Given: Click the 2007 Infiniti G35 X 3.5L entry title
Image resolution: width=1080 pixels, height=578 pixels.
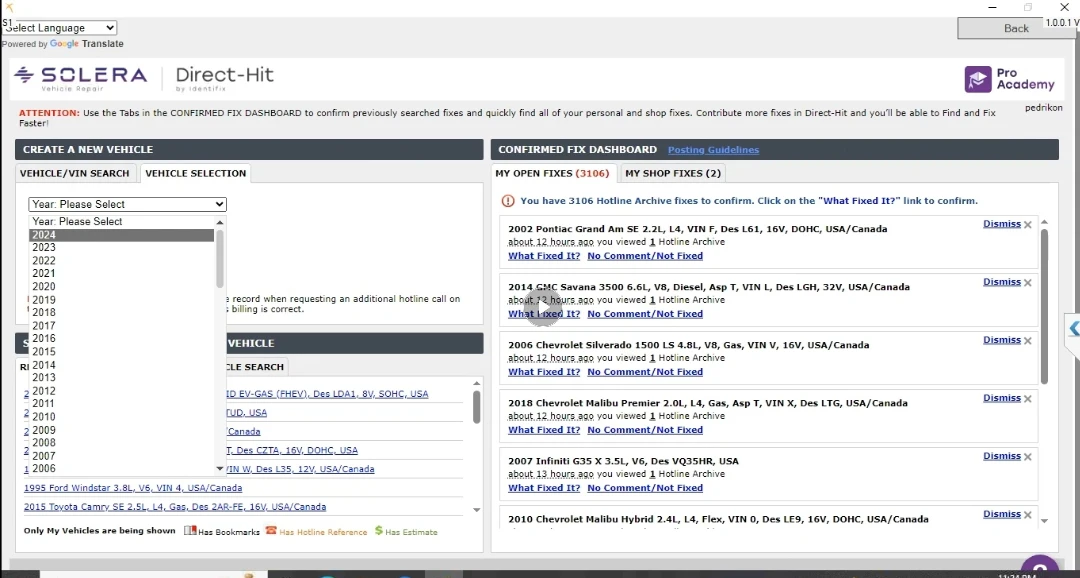Looking at the screenshot, I should [623, 461].
